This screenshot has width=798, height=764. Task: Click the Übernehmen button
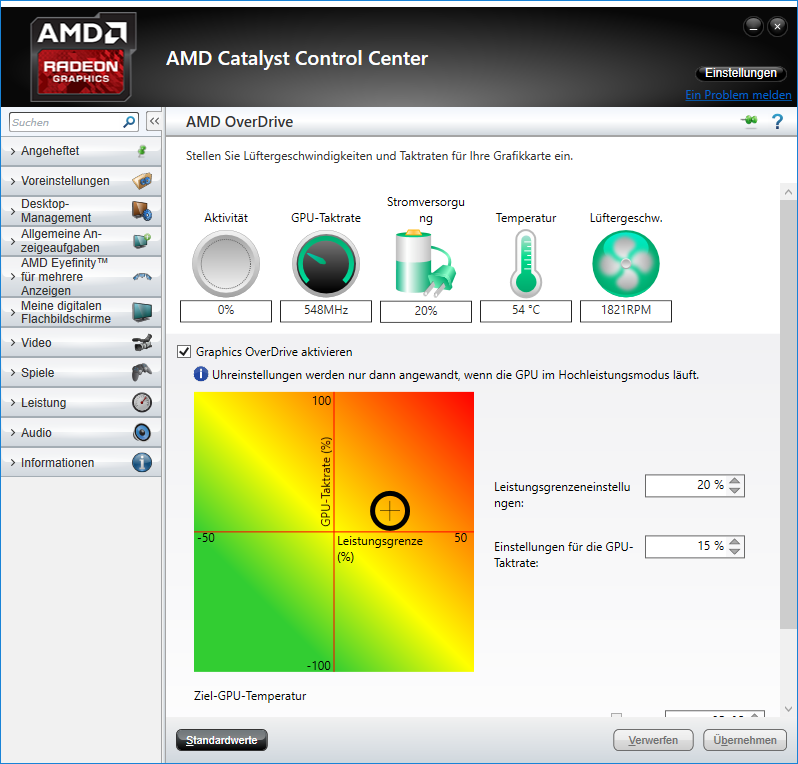[745, 740]
